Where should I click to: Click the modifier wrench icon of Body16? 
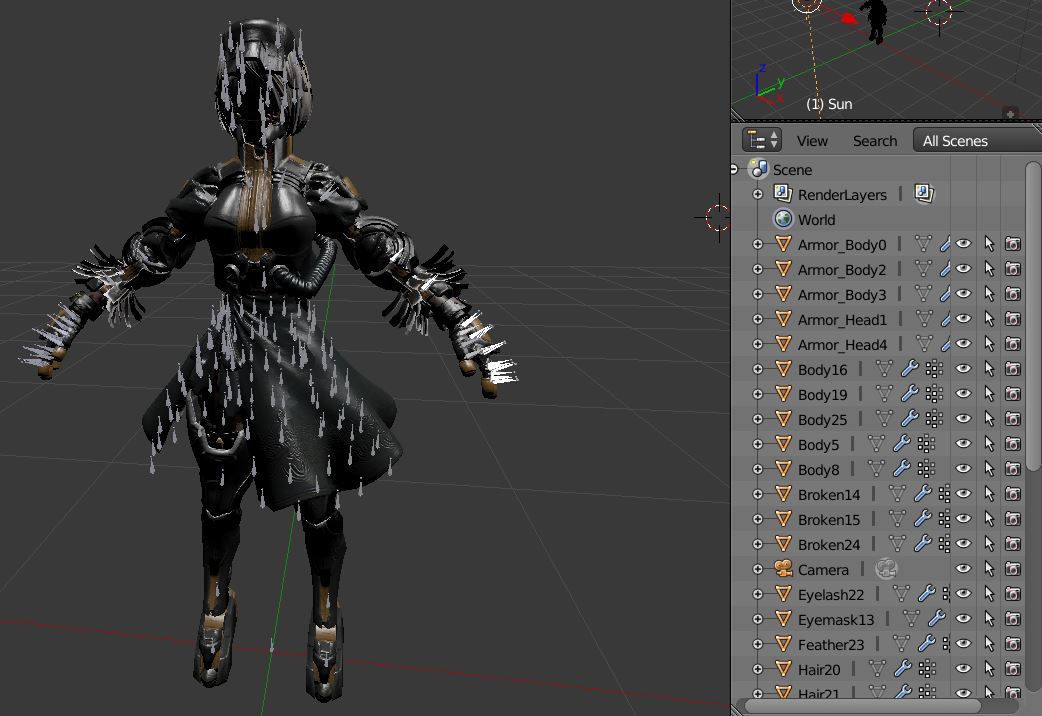(909, 369)
